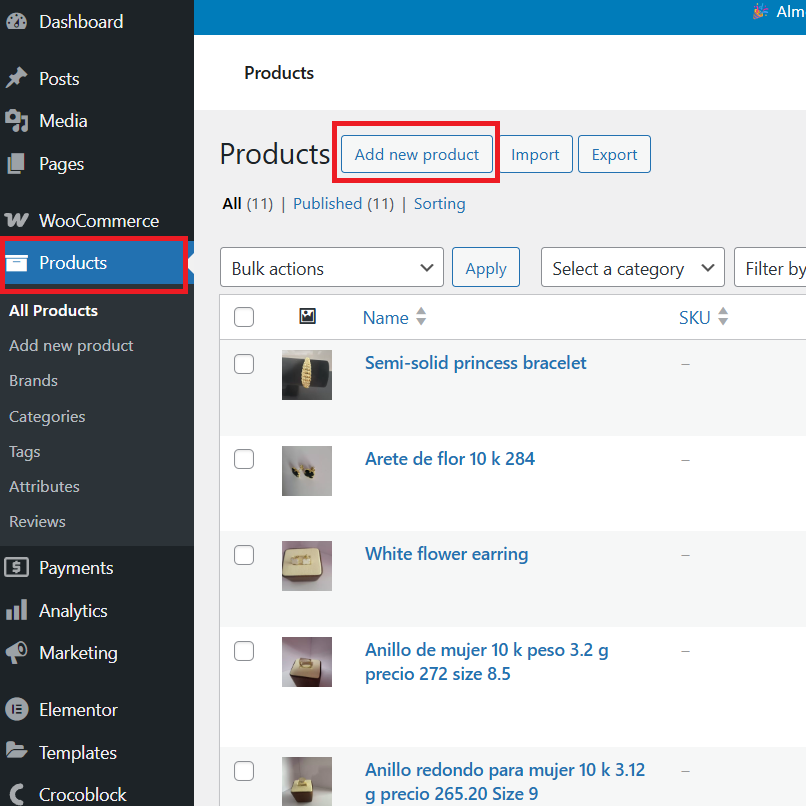Viewport: 806px width, 806px height.
Task: Click the Elementor logo icon
Action: point(16,710)
